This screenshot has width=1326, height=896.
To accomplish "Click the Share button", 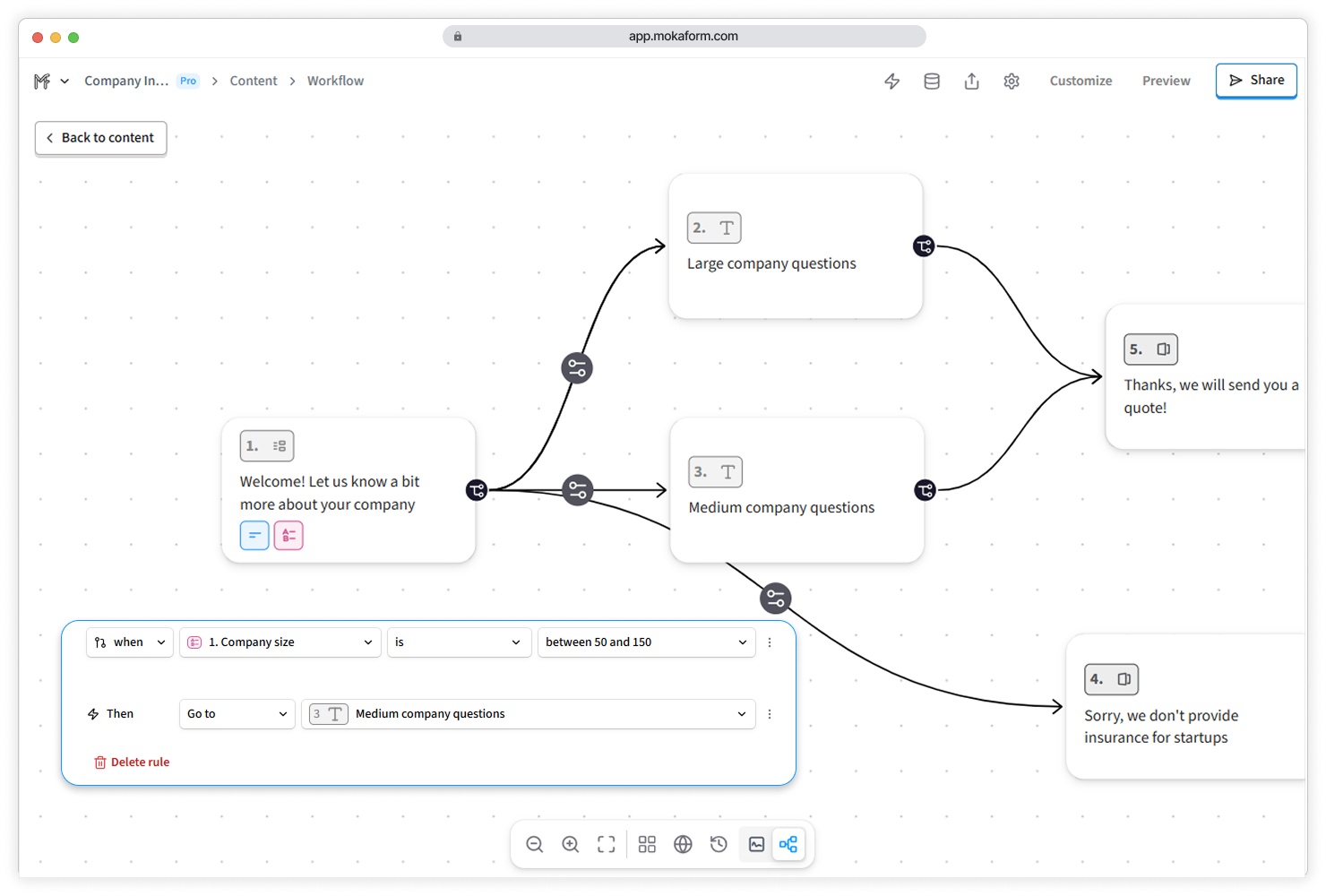I will 1256,81.
